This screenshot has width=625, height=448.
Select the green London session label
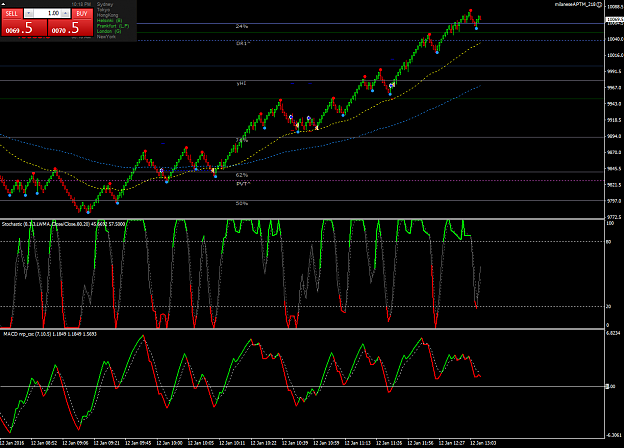click(x=109, y=31)
